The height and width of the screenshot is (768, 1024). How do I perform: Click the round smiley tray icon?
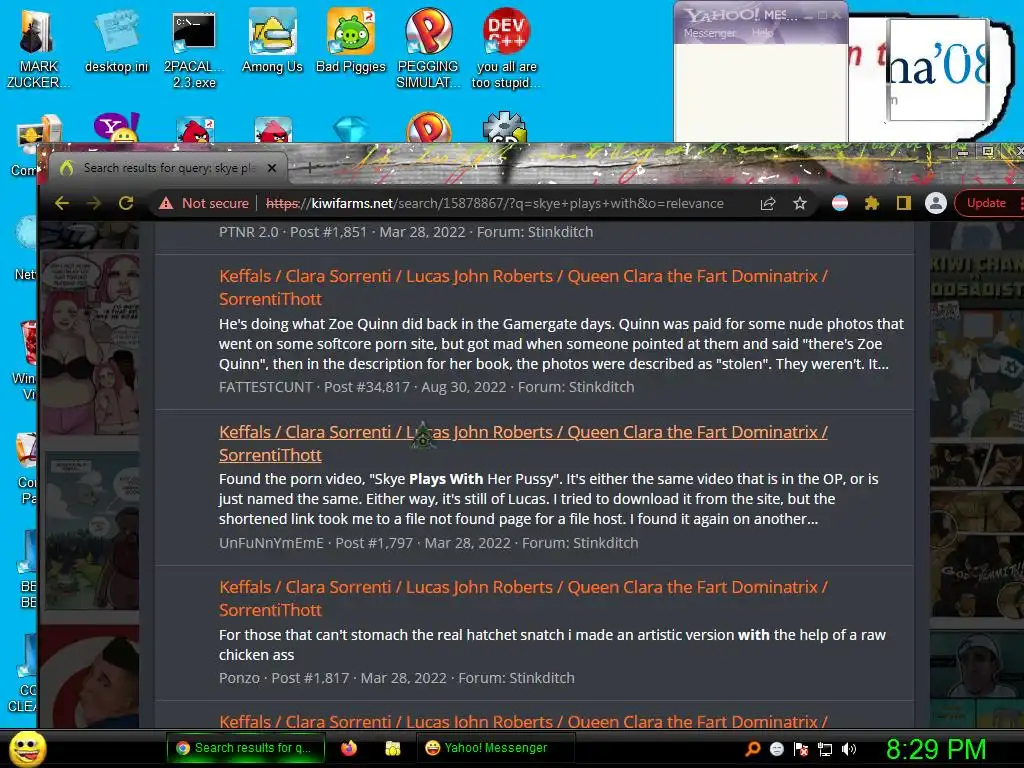pos(776,749)
